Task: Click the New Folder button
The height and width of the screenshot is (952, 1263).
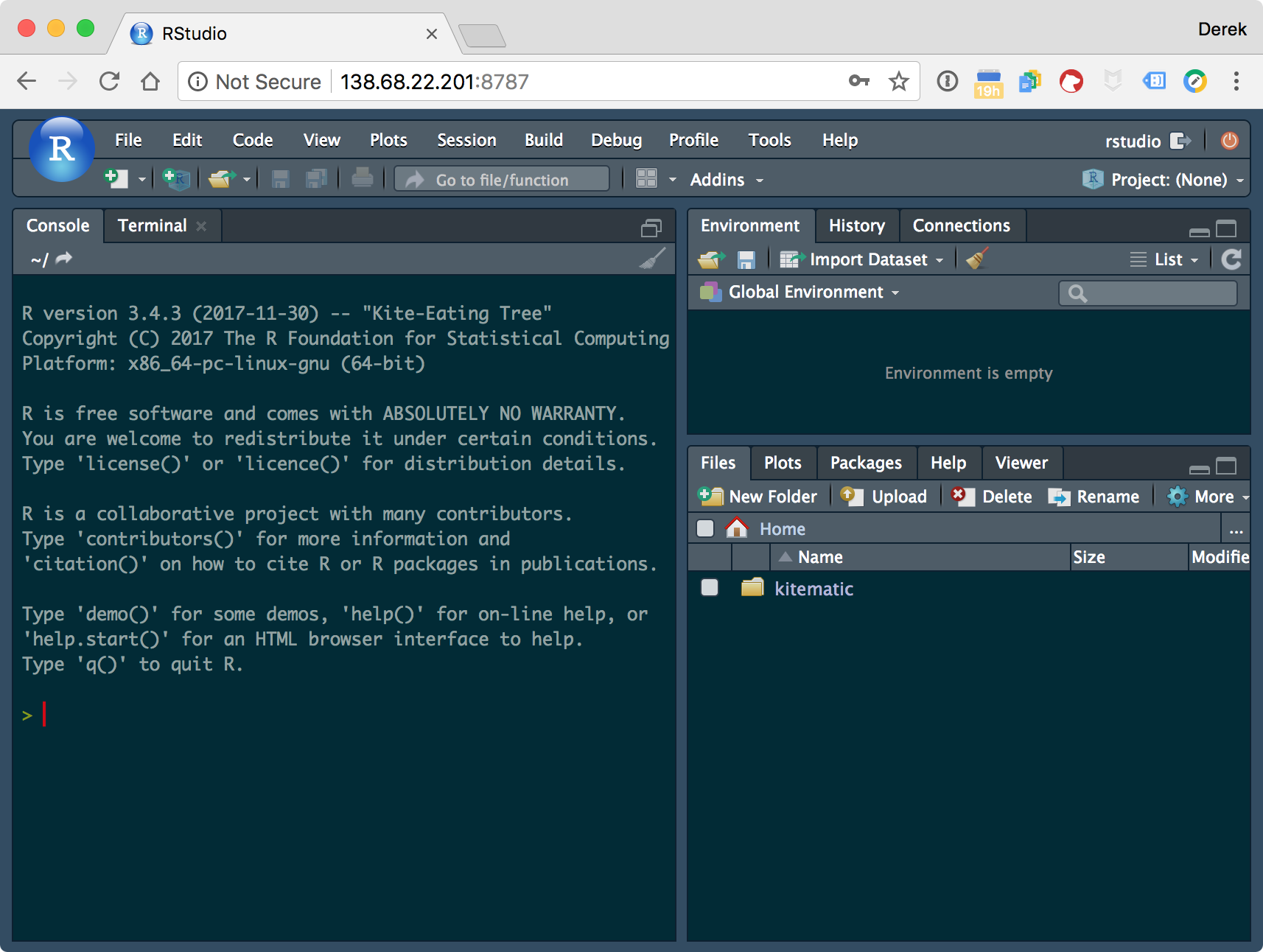Action: click(757, 496)
